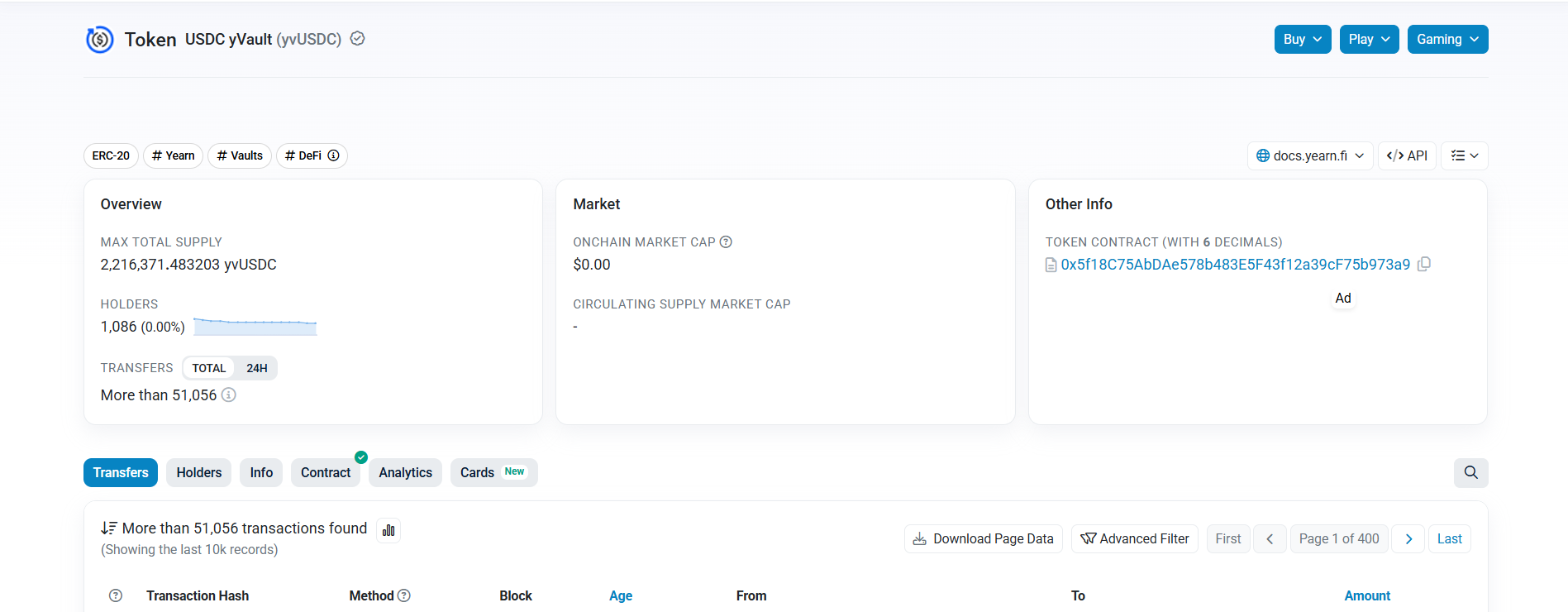Image resolution: width=1568 pixels, height=612 pixels.
Task: Click the Page 1 of 400 indicator
Action: tap(1339, 539)
